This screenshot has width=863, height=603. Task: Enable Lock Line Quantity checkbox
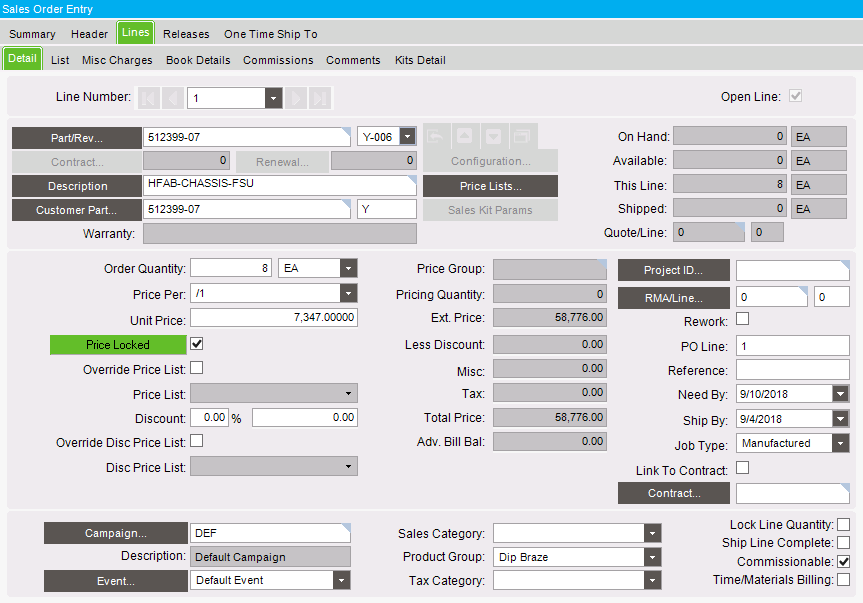tap(843, 524)
